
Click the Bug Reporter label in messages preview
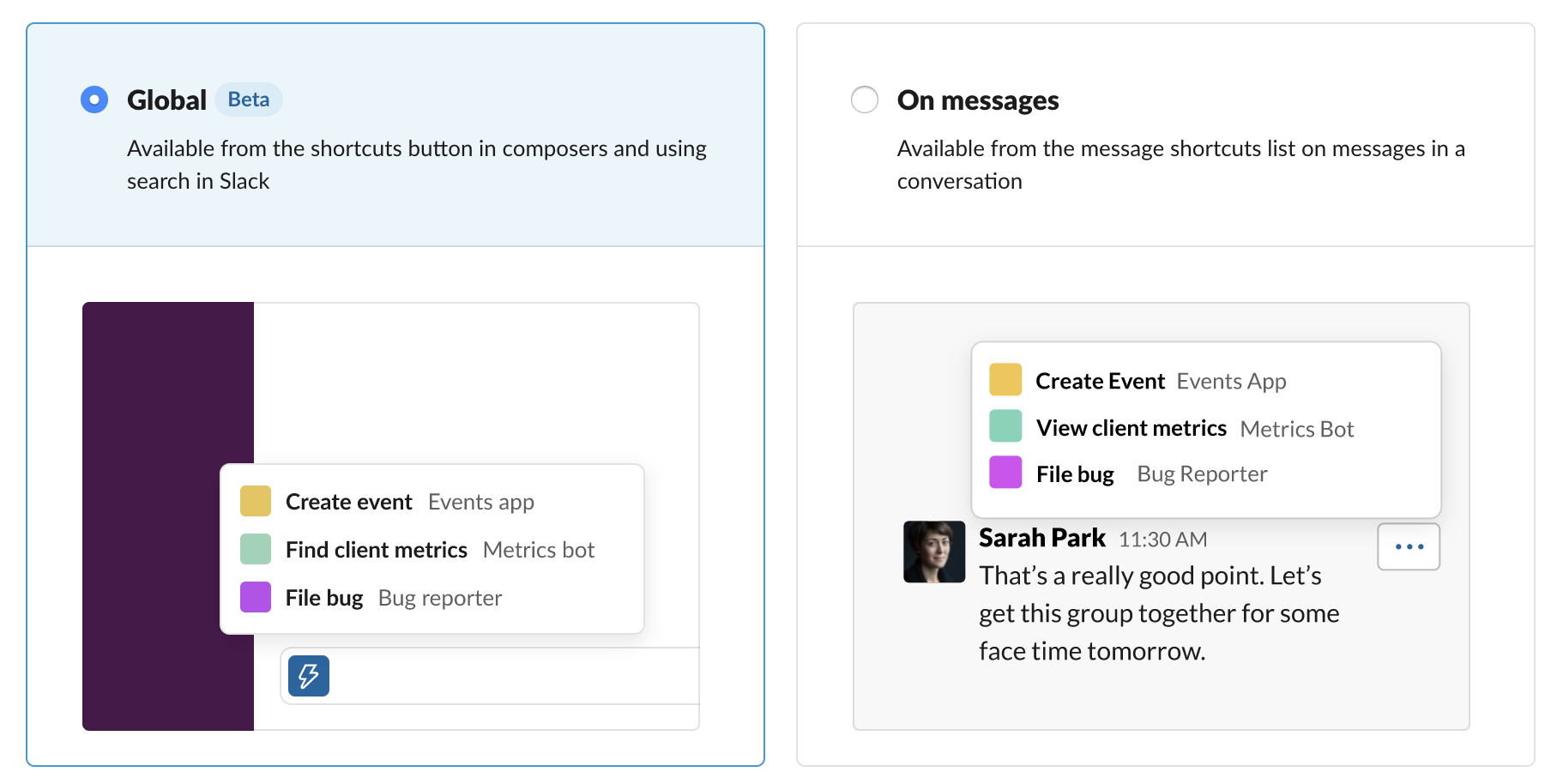pyautogui.click(x=1202, y=473)
